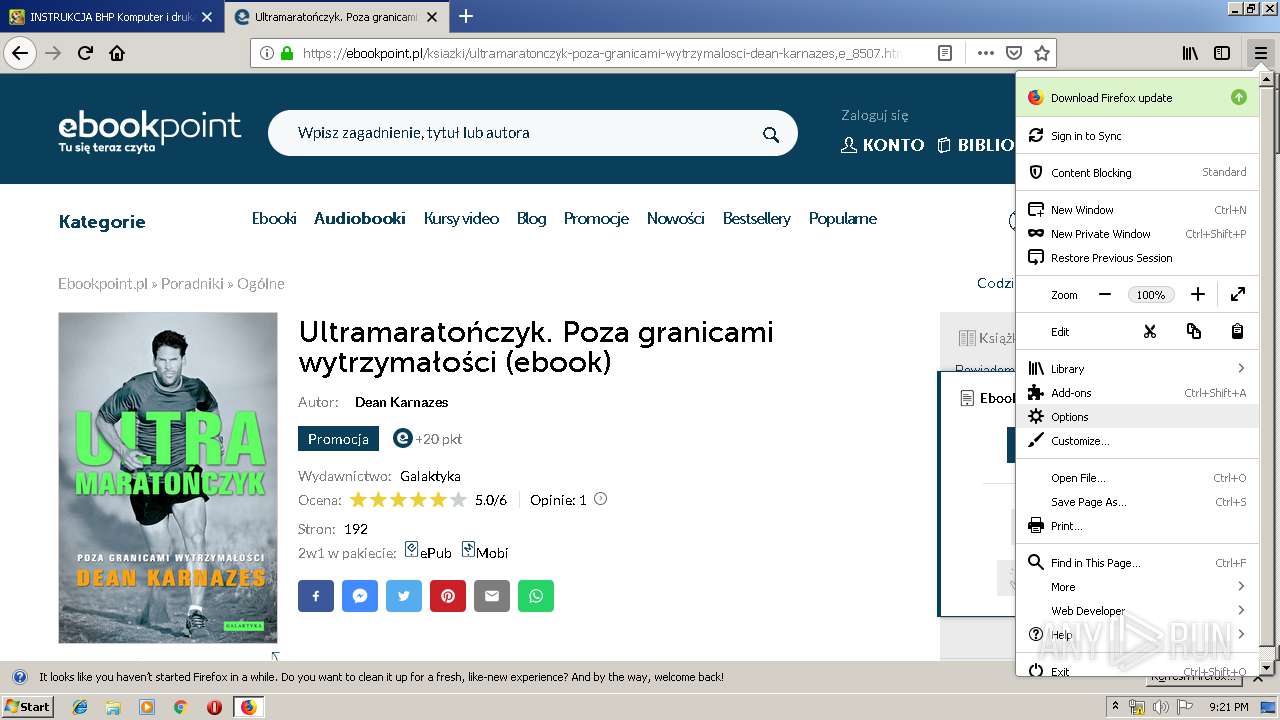Open Add-ons from menu
The height and width of the screenshot is (720, 1280).
(x=1137, y=392)
